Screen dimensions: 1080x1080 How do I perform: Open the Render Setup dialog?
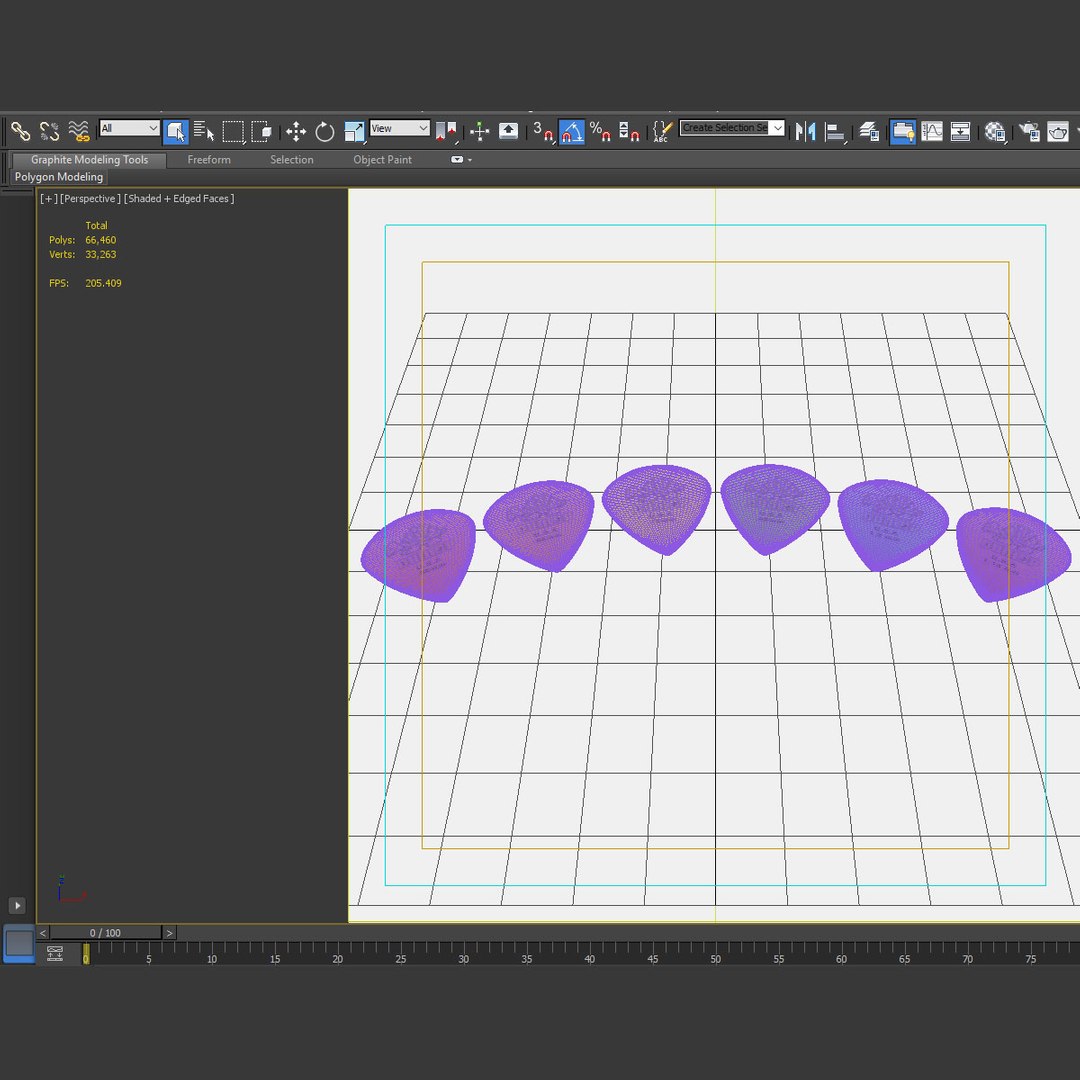pyautogui.click(x=1029, y=131)
